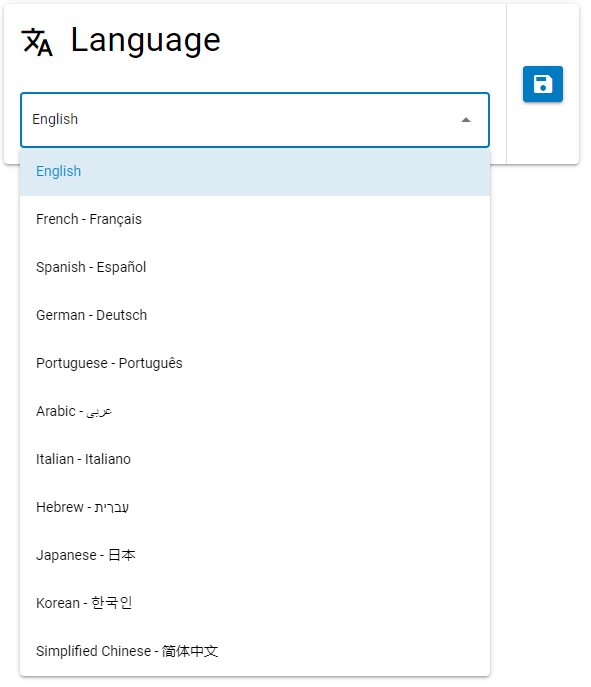
Task: Select the Hebrew language entry
Action: 255,507
